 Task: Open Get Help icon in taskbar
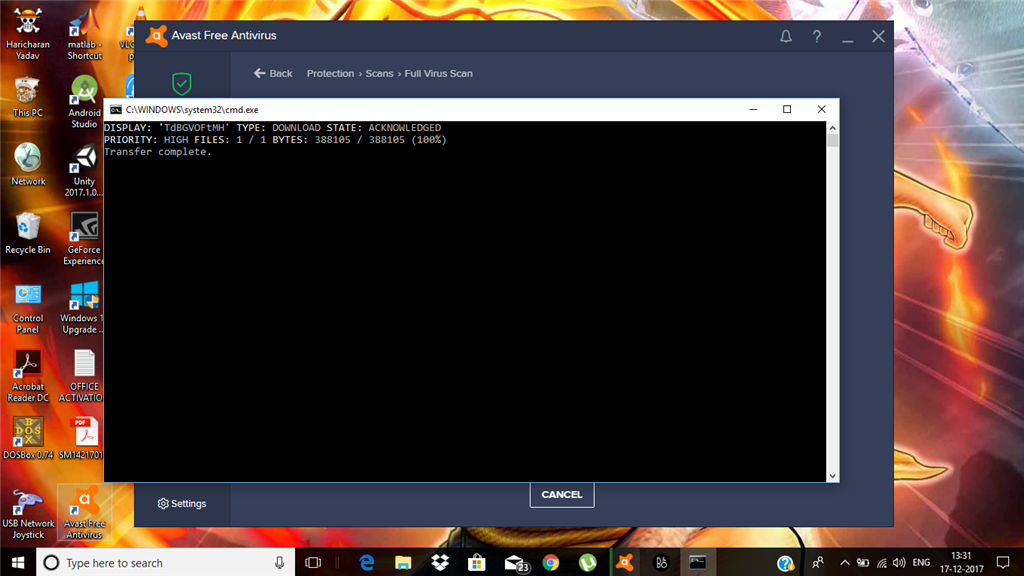[785, 562]
